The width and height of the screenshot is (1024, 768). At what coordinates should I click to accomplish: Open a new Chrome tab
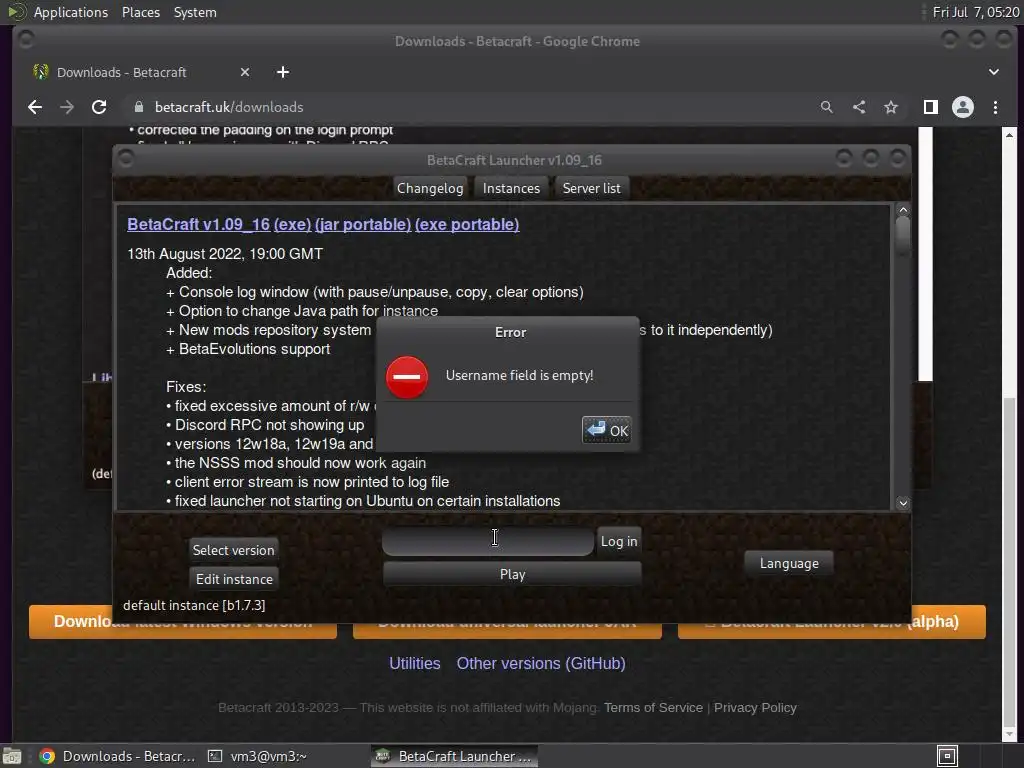(x=283, y=72)
